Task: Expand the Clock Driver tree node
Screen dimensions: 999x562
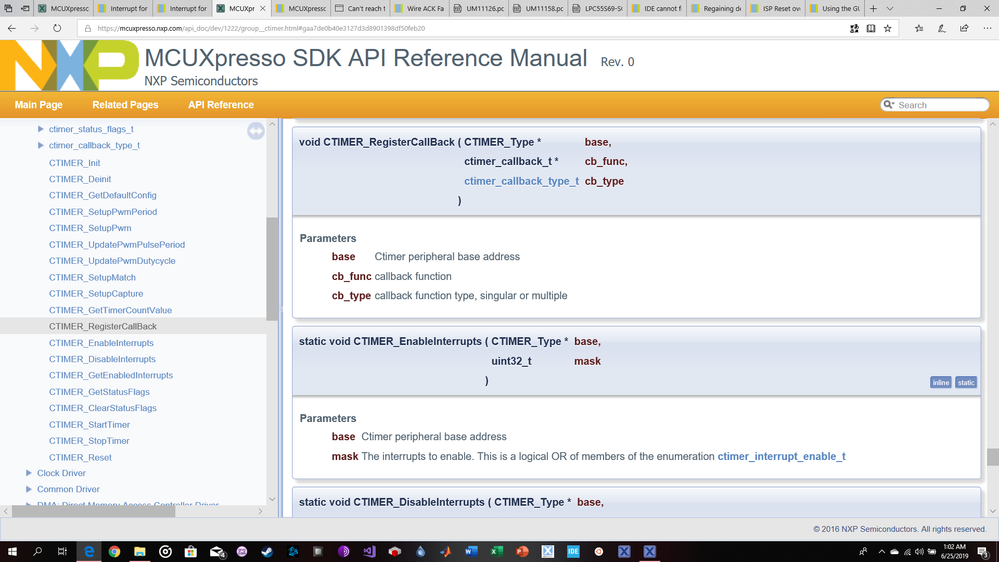Action: (x=29, y=473)
